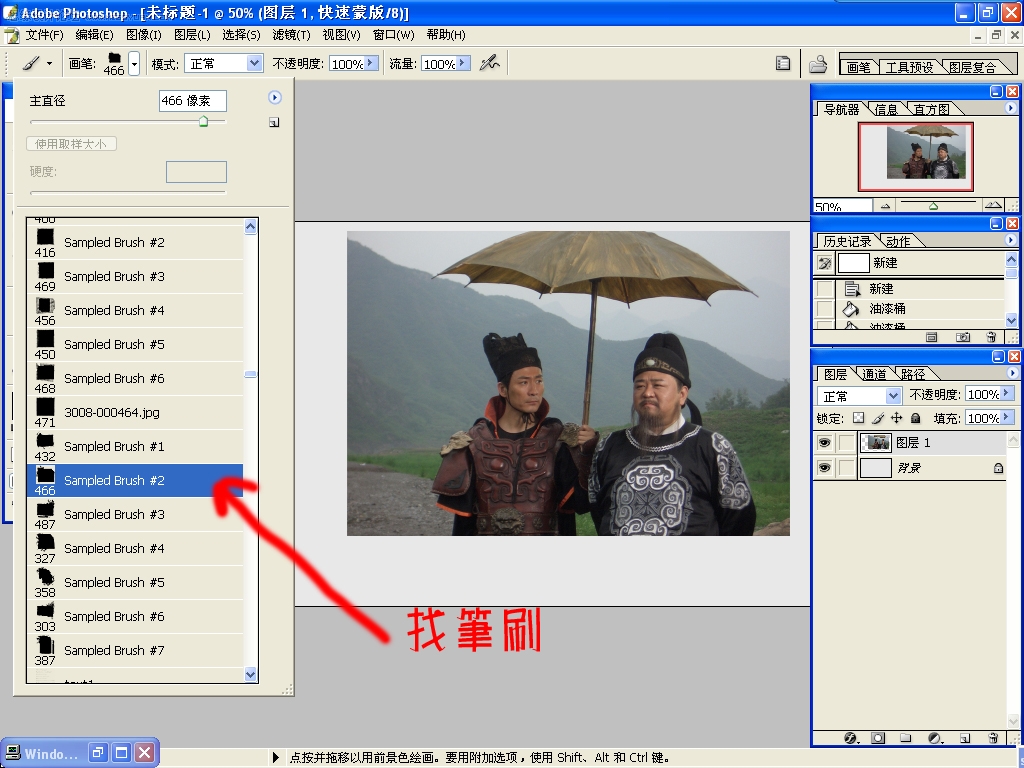This screenshot has height=768, width=1024.
Task: Click the brush list scrollbar thumb
Action: click(251, 375)
